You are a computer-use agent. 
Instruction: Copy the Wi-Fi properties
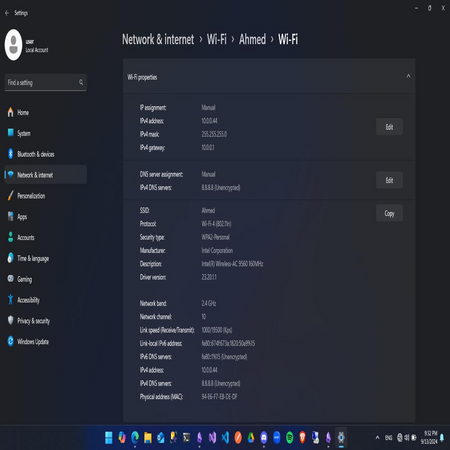[389, 213]
